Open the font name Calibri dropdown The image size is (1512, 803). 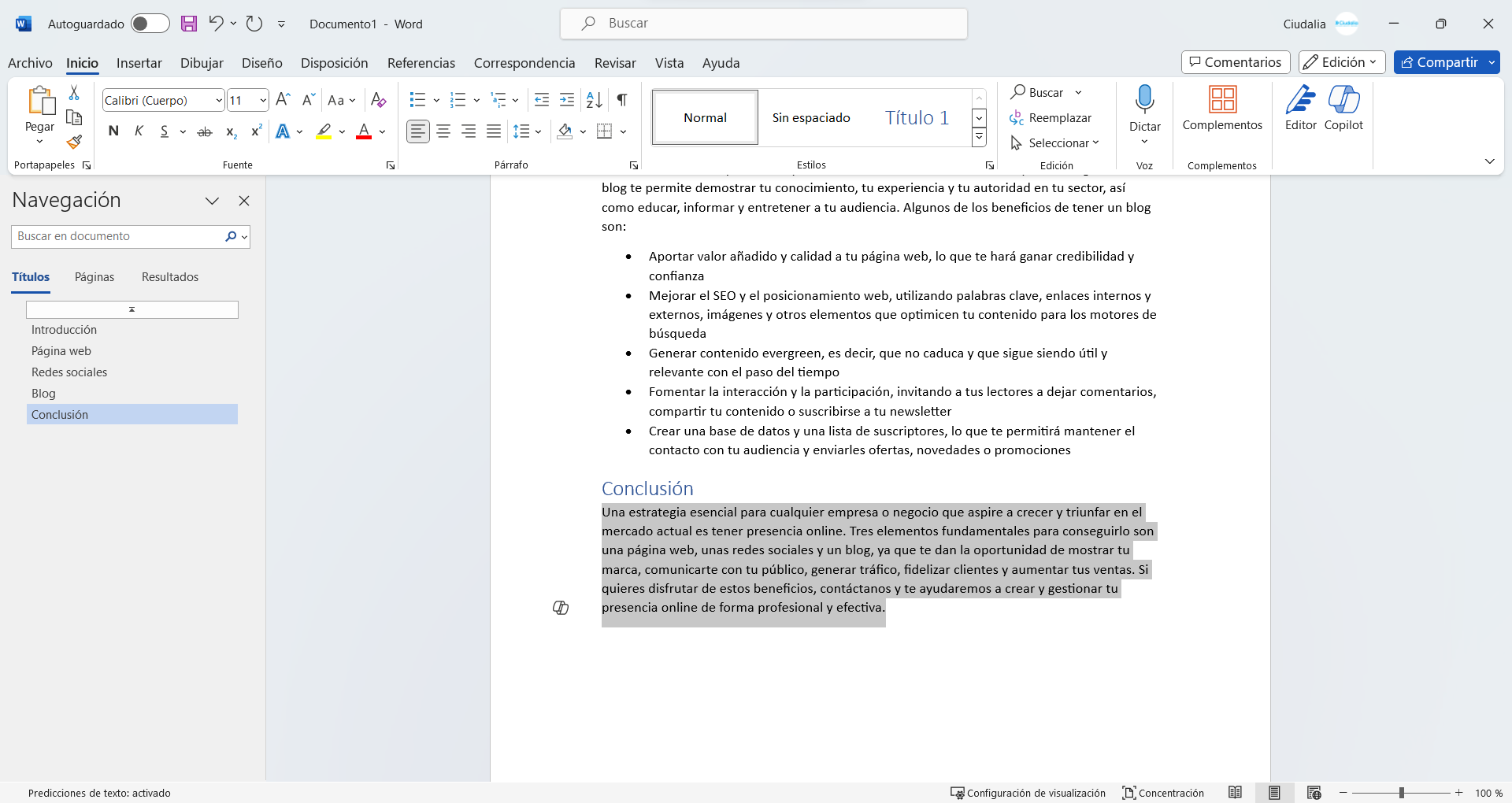click(219, 101)
